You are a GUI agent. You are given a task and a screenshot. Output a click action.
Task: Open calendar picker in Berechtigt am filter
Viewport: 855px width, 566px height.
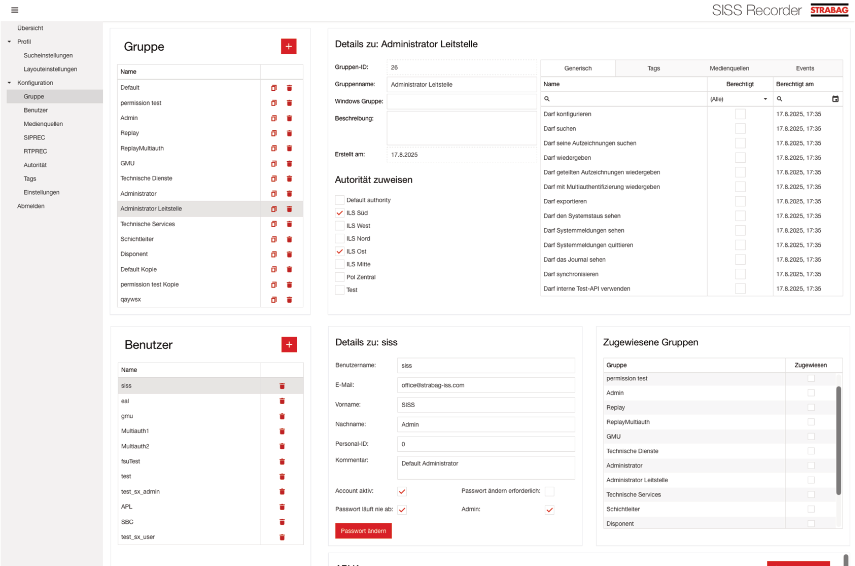pyautogui.click(x=835, y=99)
